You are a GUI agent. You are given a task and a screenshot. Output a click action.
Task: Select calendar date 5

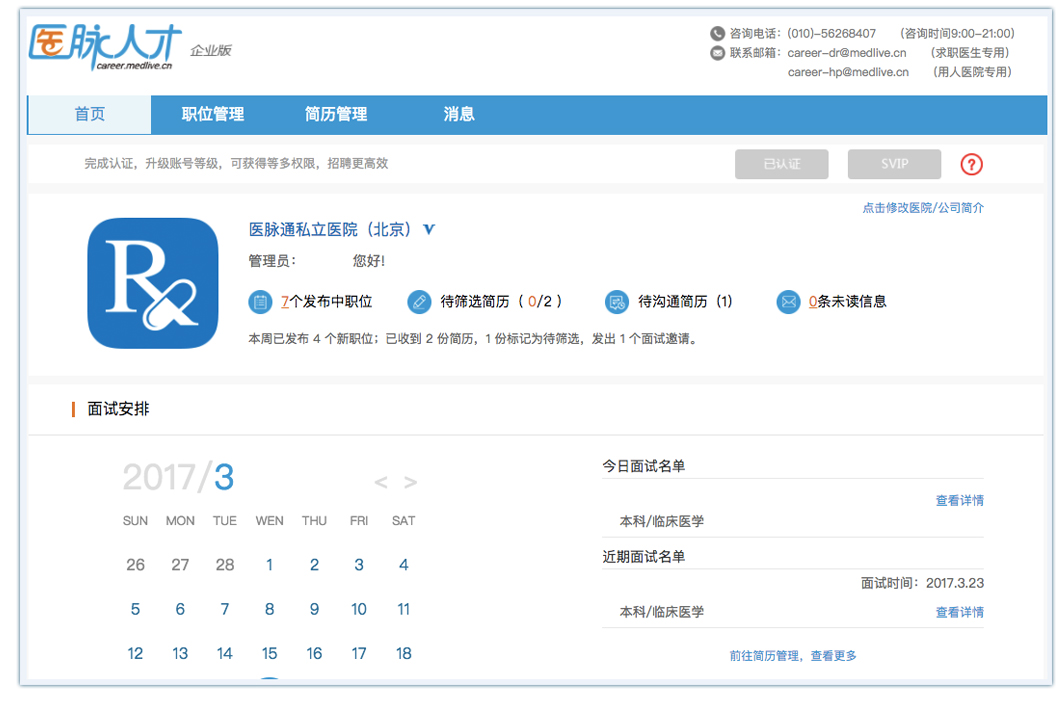pos(135,610)
